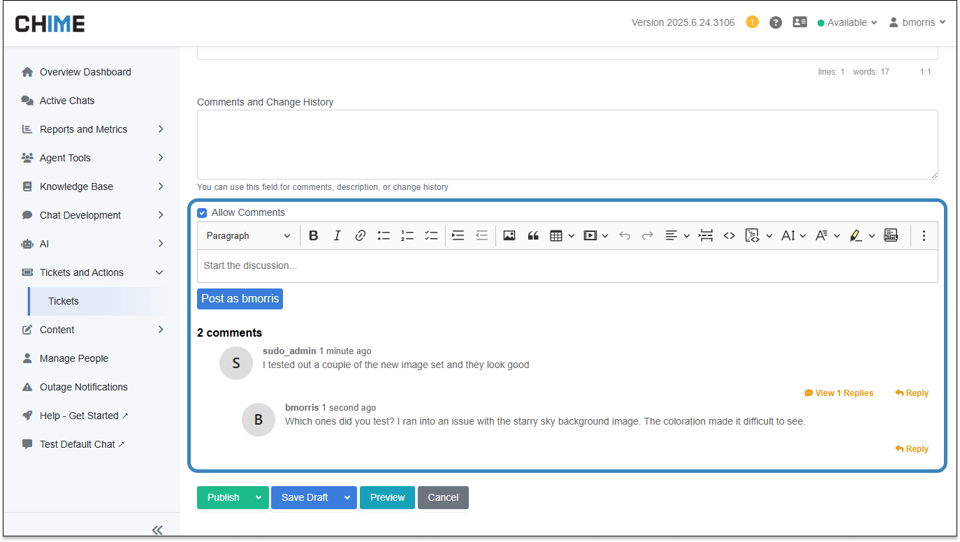This screenshot has height=542, width=960.
Task: Apply the highlighter marker
Action: coord(856,236)
